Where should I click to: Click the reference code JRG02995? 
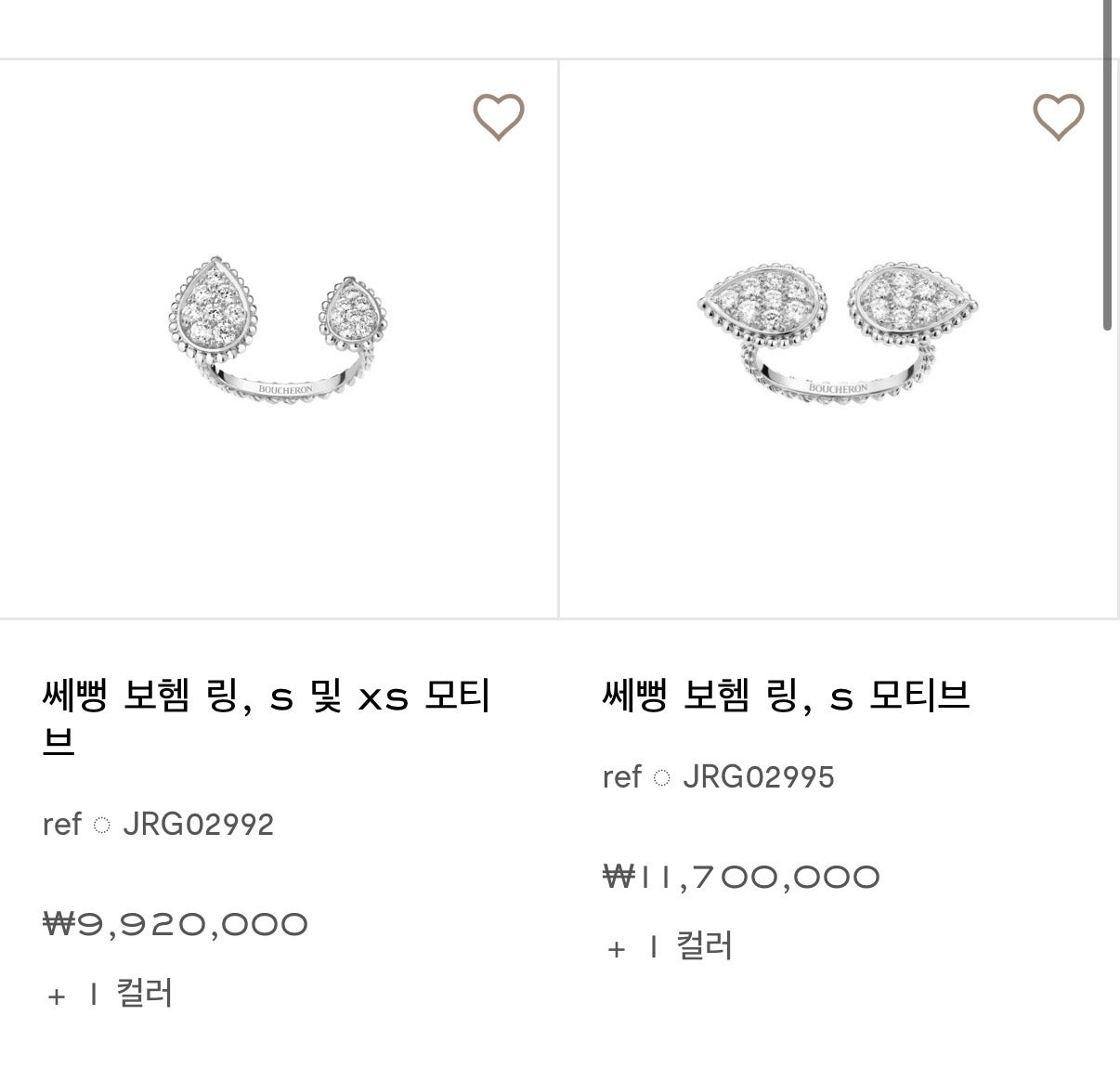click(759, 777)
